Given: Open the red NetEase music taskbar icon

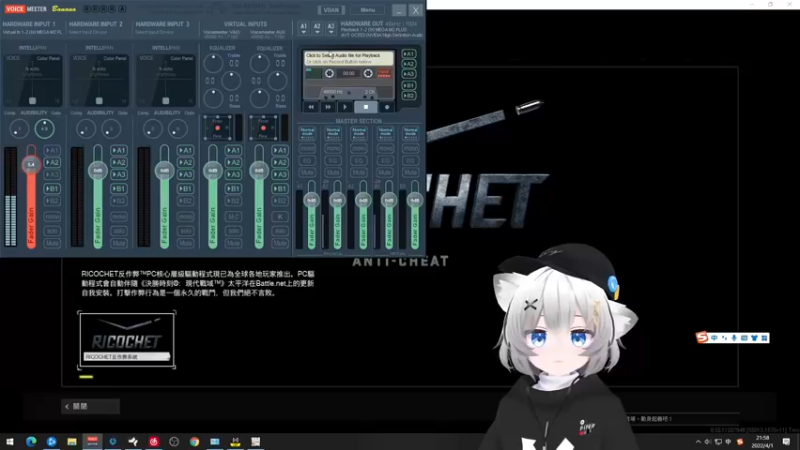Looking at the screenshot, I should [154, 441].
